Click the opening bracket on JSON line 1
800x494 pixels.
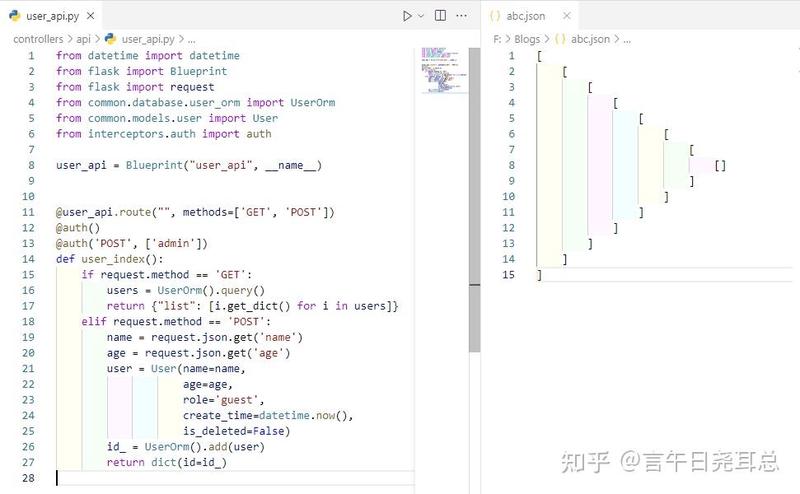tap(539, 56)
